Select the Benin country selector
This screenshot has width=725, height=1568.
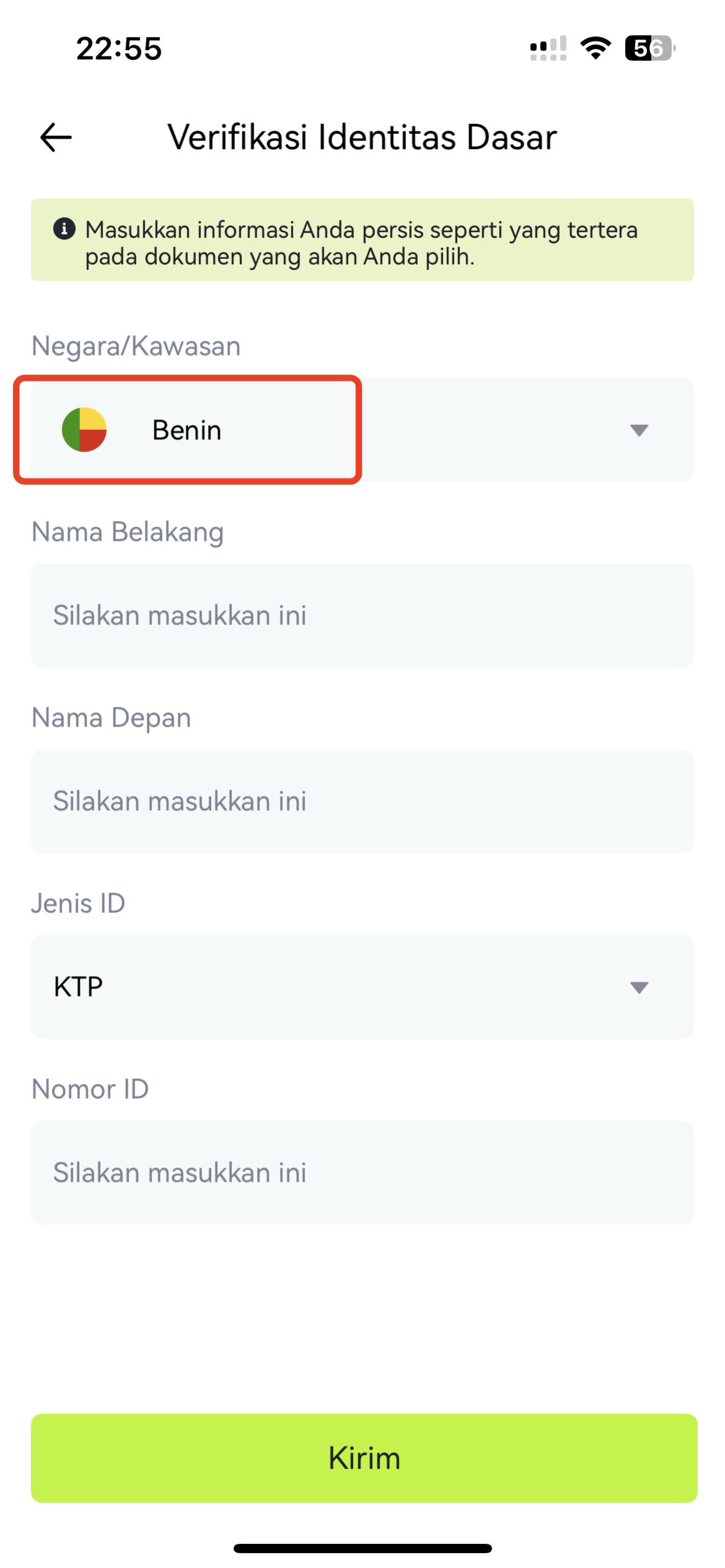[362, 429]
